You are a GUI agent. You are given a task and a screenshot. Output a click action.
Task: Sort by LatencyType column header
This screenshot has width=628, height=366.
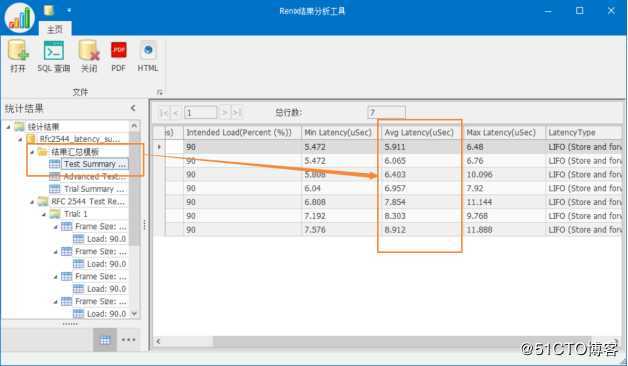coord(584,133)
